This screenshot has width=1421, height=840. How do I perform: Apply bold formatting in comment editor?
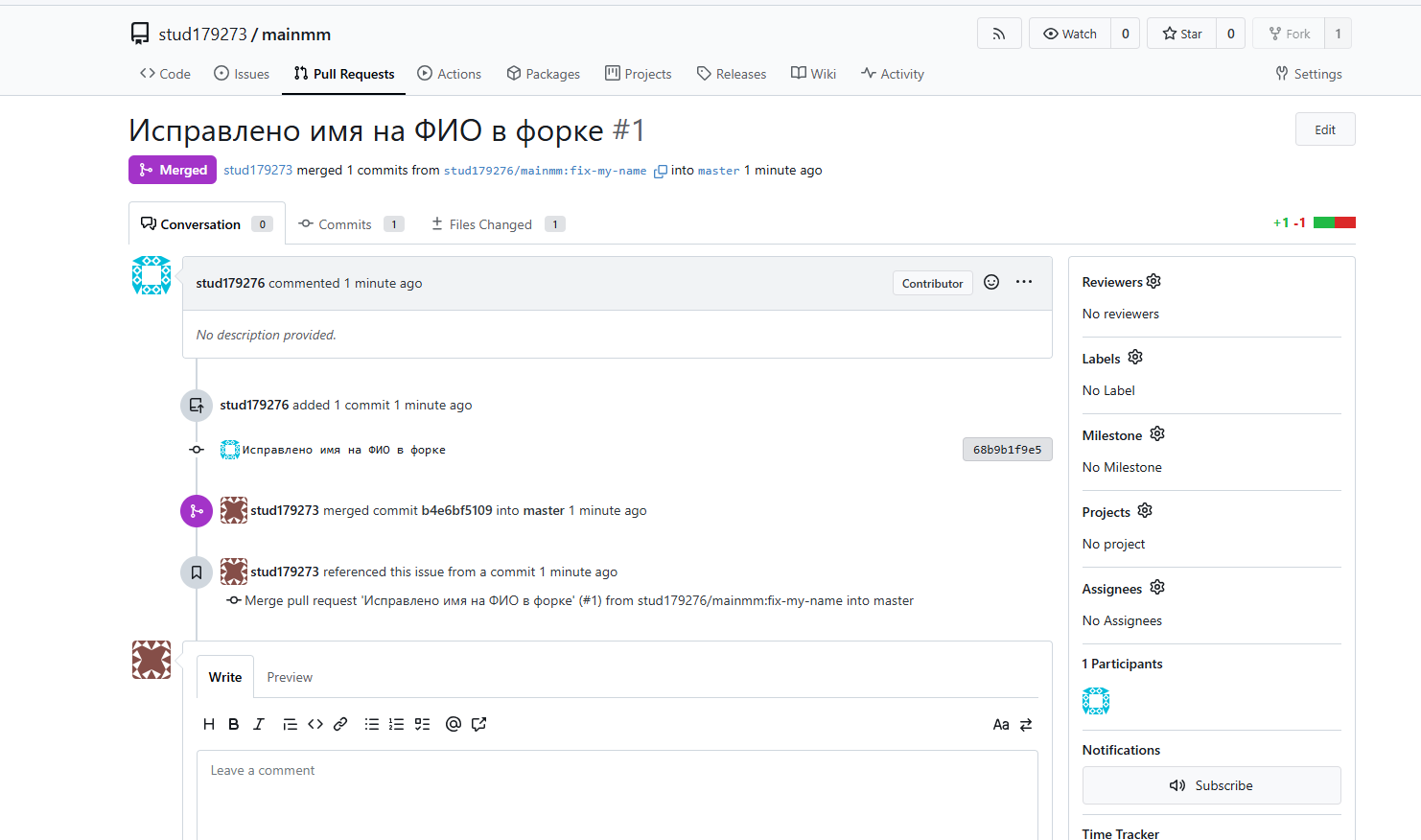[233, 724]
